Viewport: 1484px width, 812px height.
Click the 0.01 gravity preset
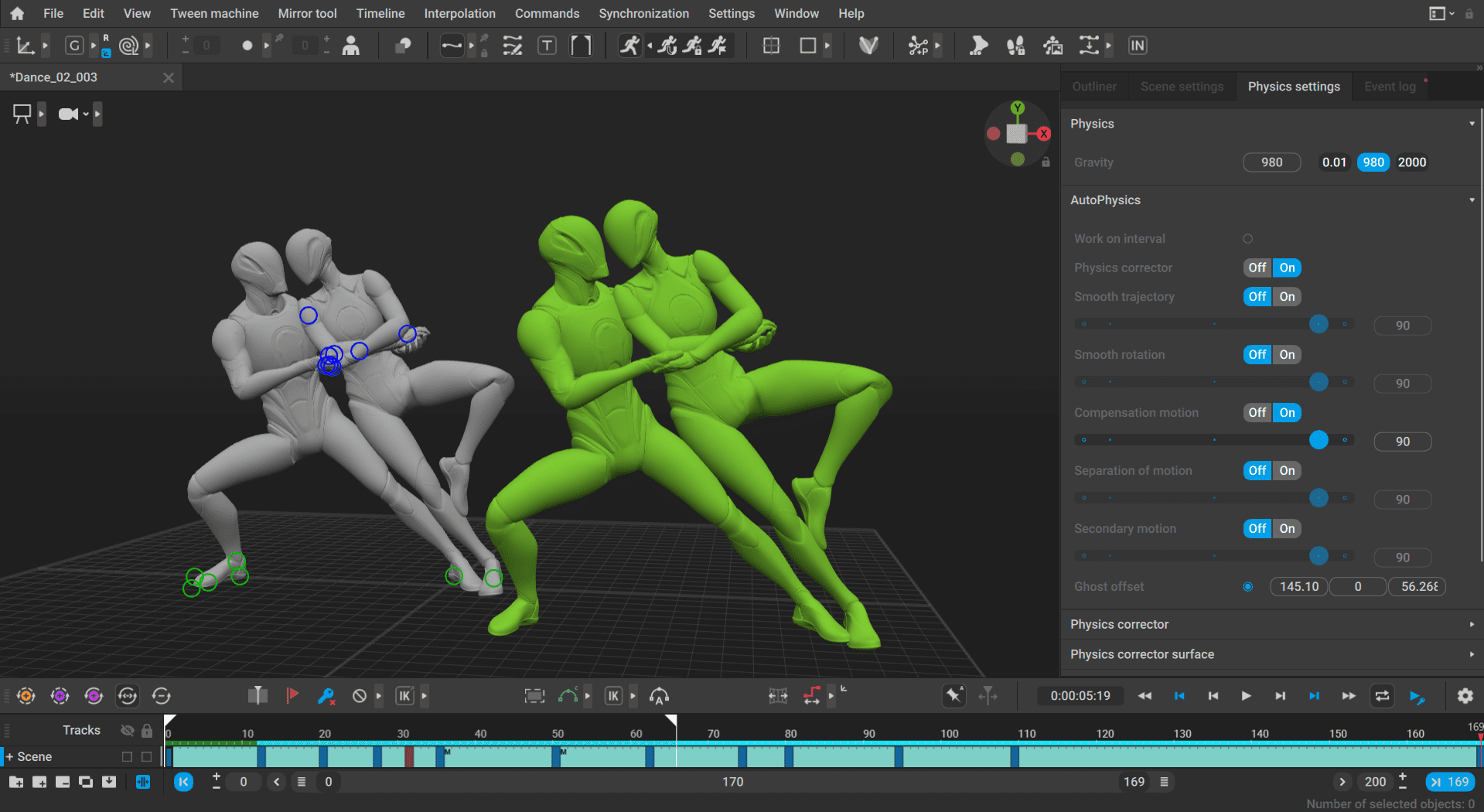[x=1334, y=162]
